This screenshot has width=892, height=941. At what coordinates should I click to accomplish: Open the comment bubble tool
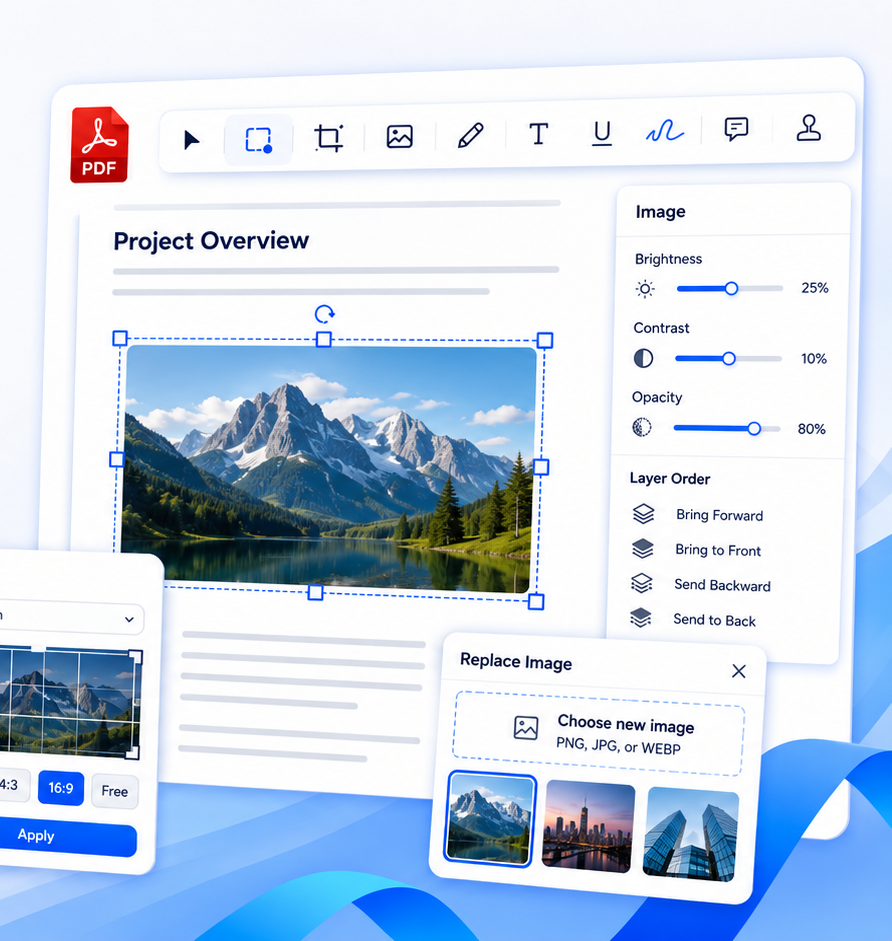click(736, 128)
